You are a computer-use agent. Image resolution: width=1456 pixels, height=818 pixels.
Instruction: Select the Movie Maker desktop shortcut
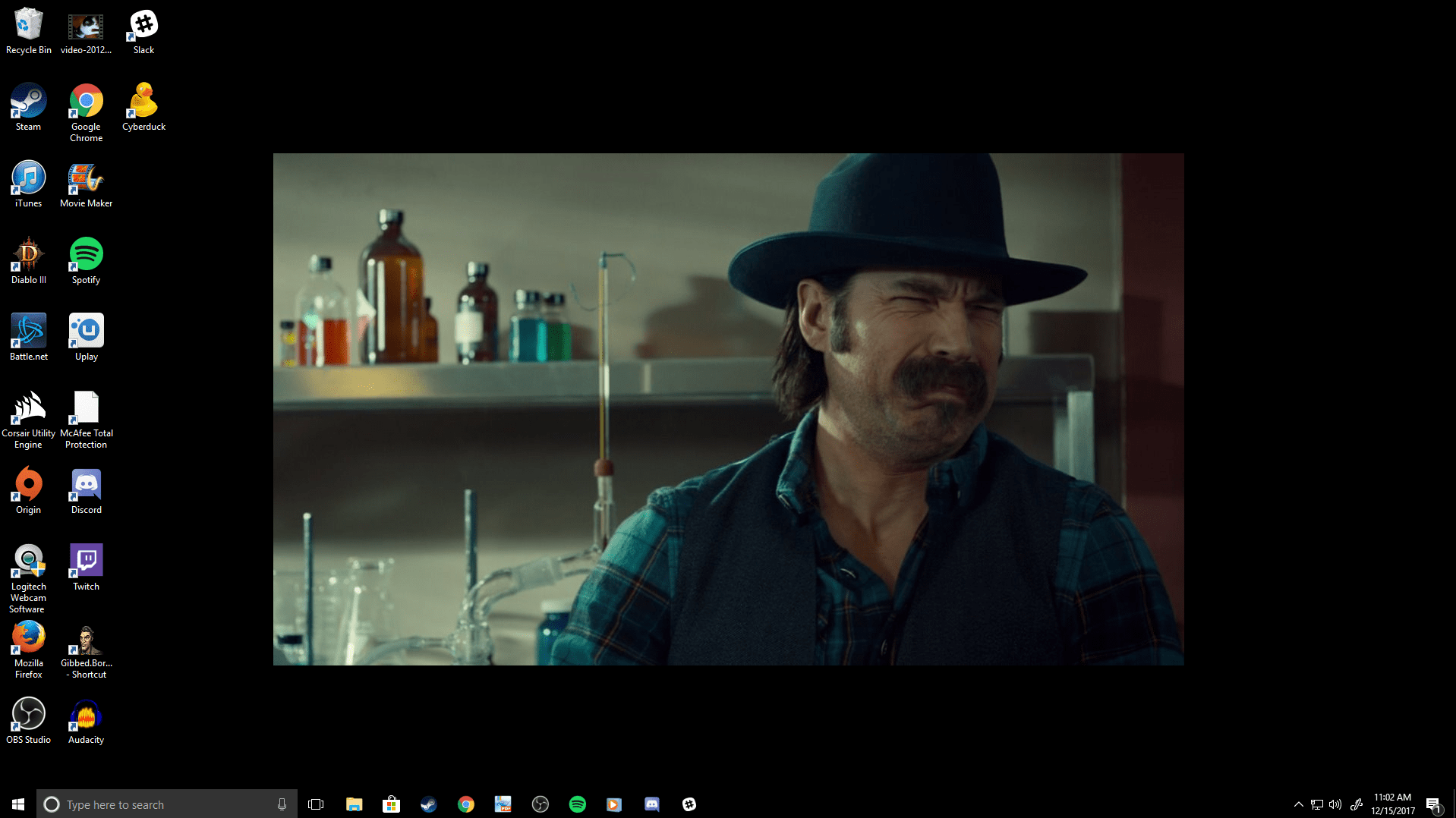[x=86, y=184]
